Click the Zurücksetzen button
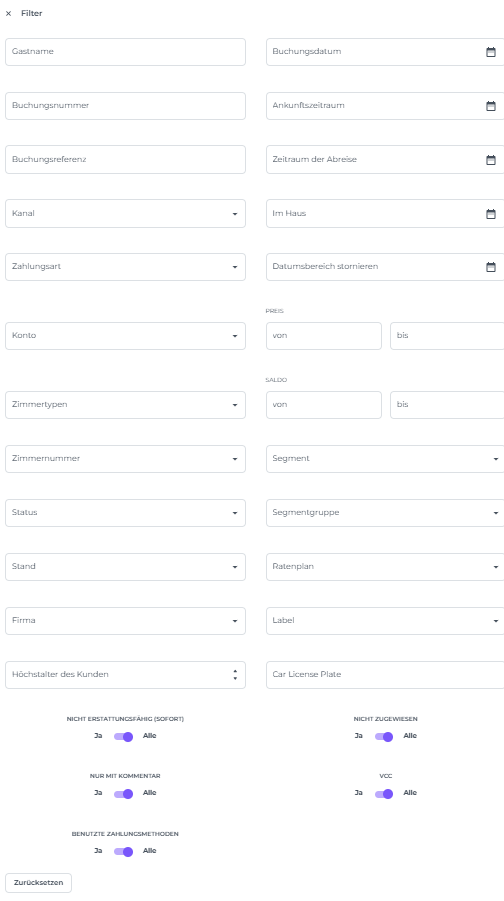Image resolution: width=504 pixels, height=901 pixels. [x=39, y=883]
